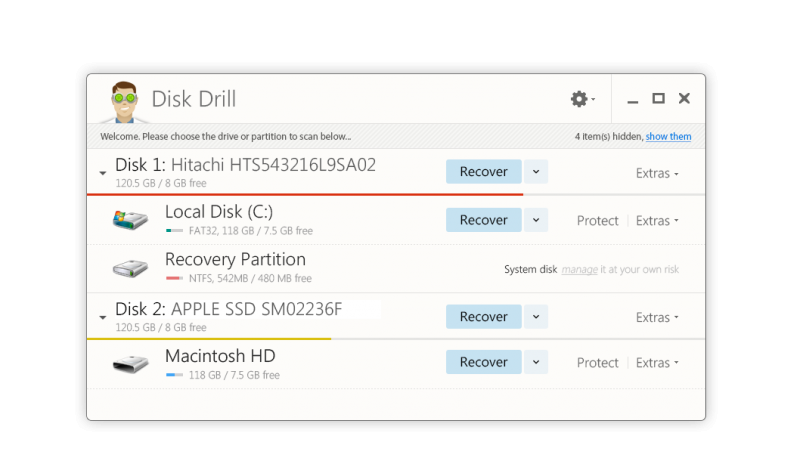Viewport: 800px width, 467px height.
Task: Recover the Disk 2 APPLE SSD drive
Action: pos(484,316)
